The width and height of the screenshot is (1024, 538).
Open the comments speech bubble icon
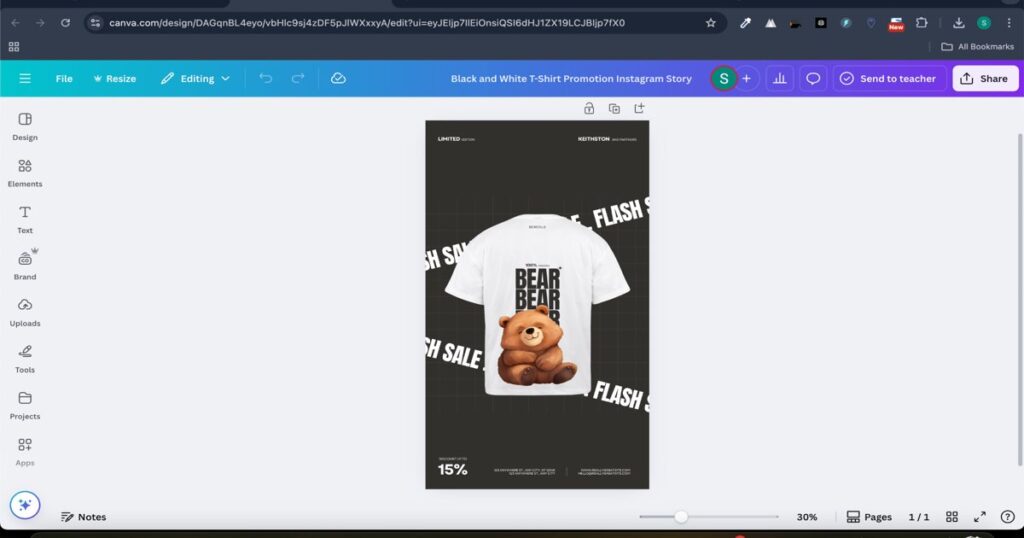pyautogui.click(x=812, y=78)
